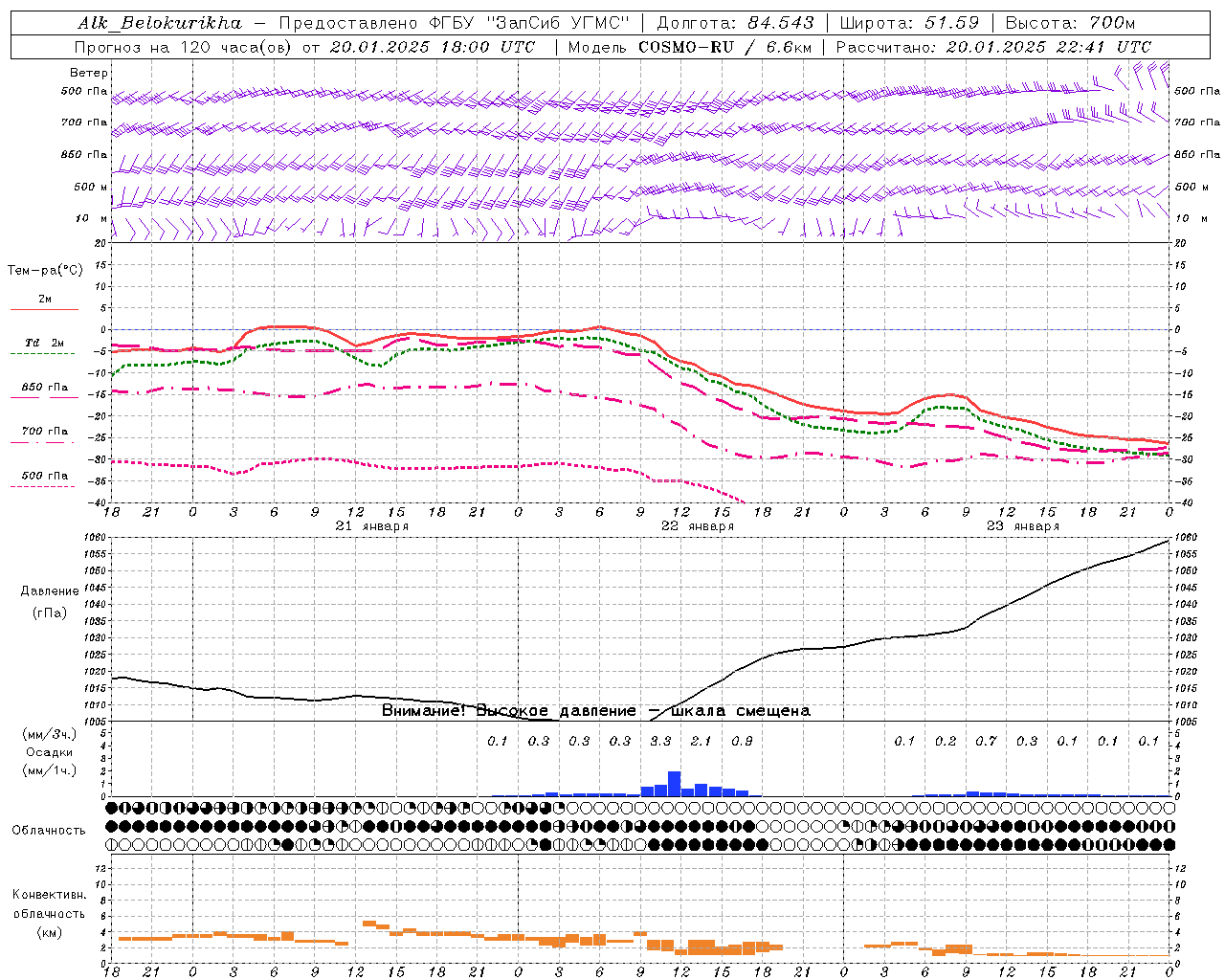
Task: Click the 21 января date label
Action: (x=372, y=526)
